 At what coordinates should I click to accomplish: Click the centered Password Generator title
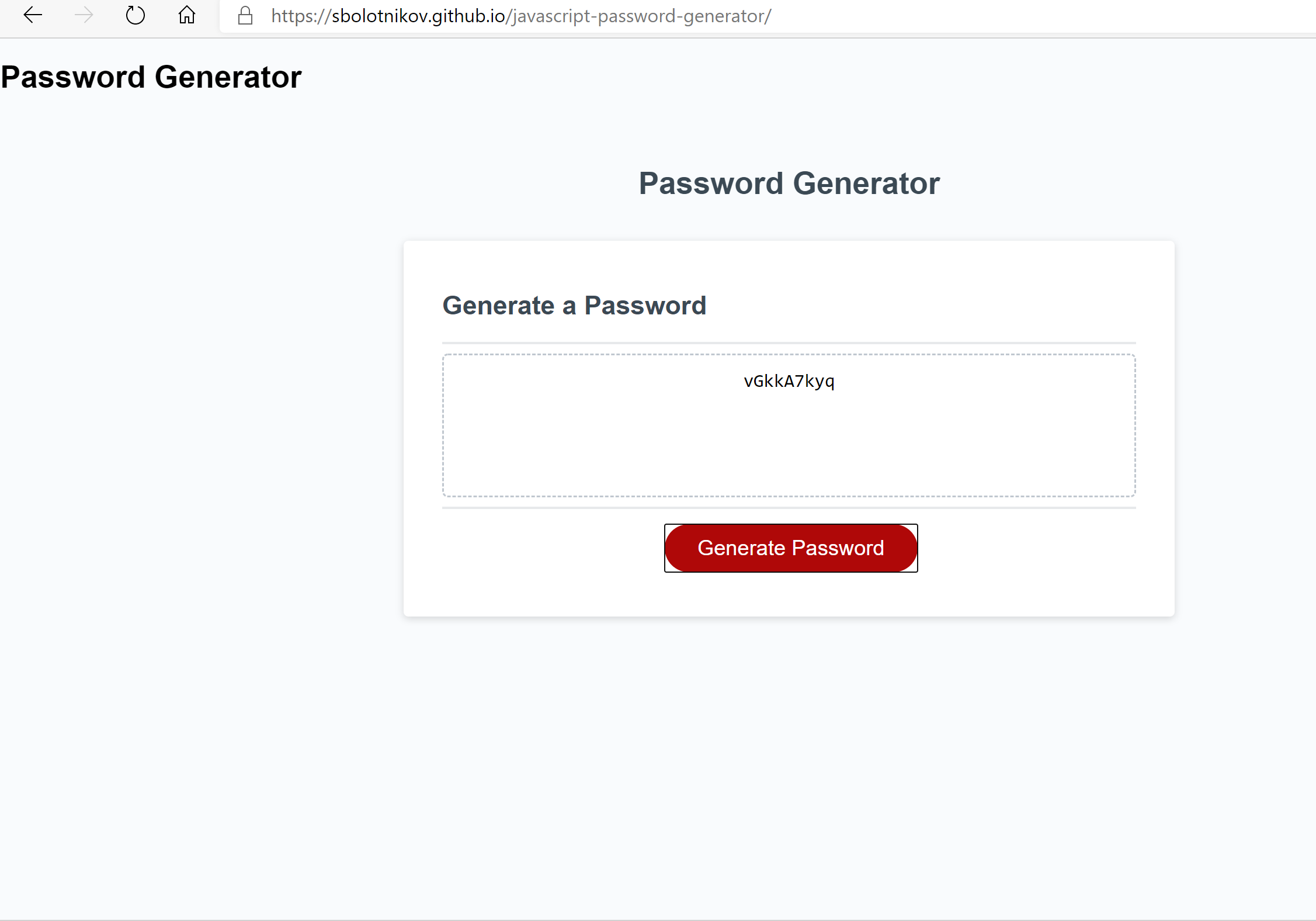coord(789,183)
